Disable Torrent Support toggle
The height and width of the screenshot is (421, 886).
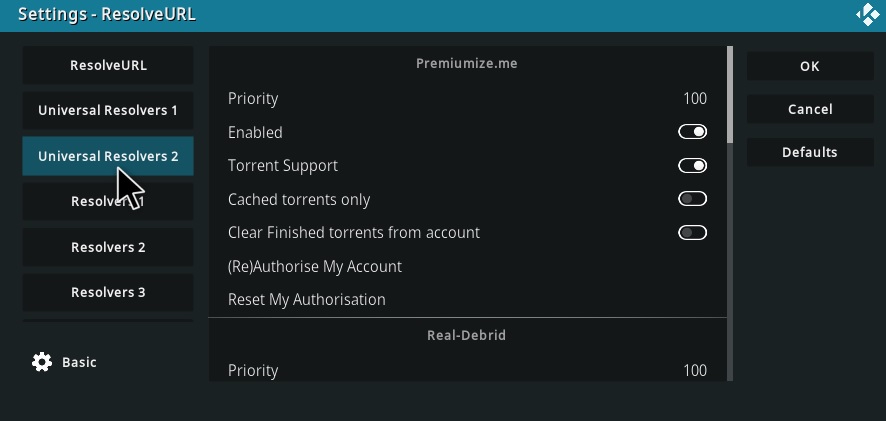[692, 166]
